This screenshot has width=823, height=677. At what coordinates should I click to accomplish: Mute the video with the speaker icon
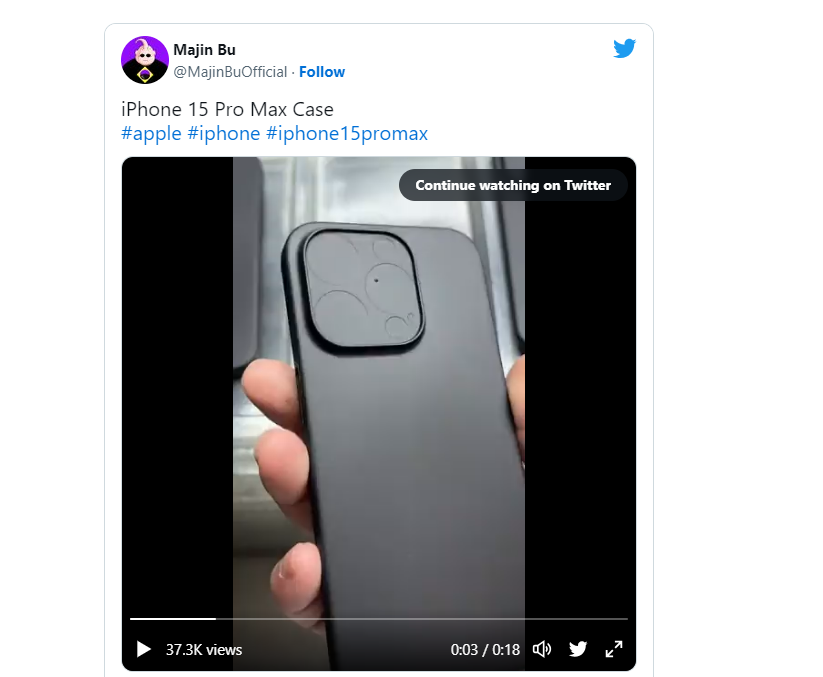click(x=542, y=649)
